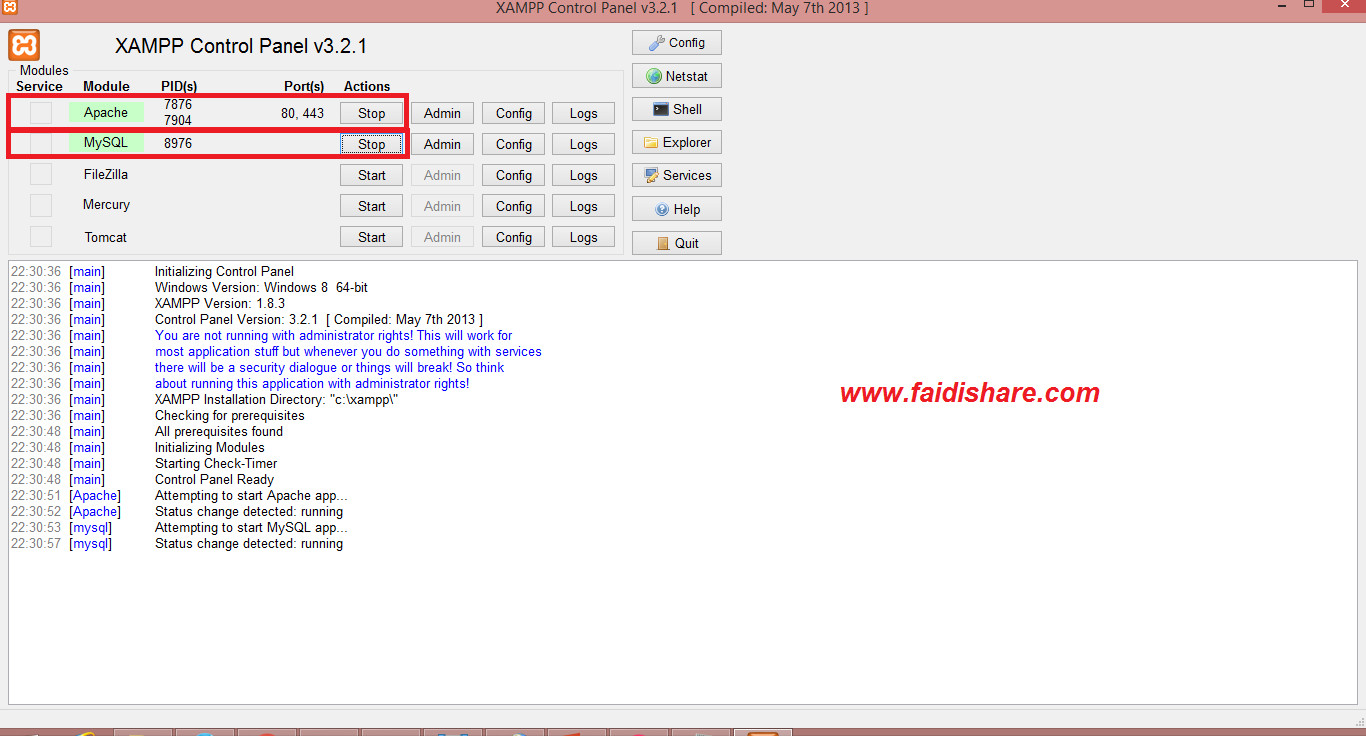The image size is (1366, 736).
Task: Click the Mercury module name
Action: tap(106, 204)
